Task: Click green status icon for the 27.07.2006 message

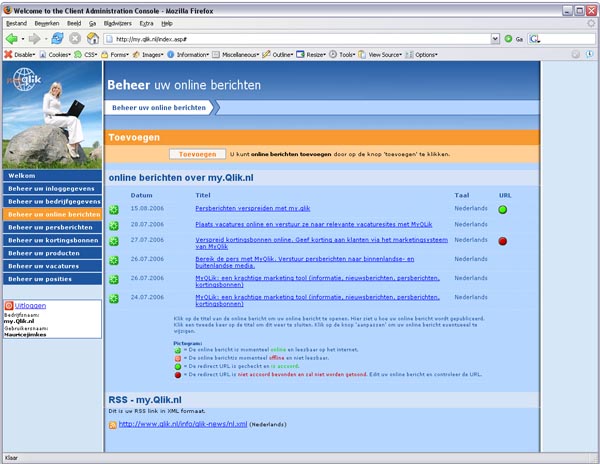Action: tap(114, 242)
